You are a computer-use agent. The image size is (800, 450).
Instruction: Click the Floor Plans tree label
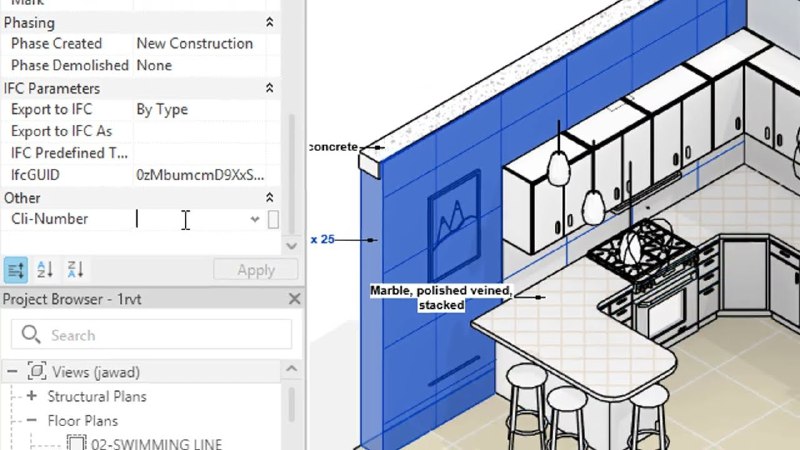coord(83,421)
